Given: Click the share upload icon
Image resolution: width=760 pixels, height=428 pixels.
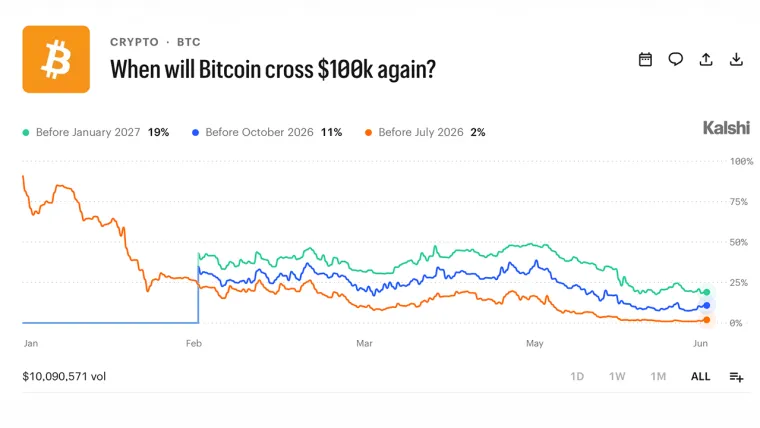Looking at the screenshot, I should pos(706,60).
